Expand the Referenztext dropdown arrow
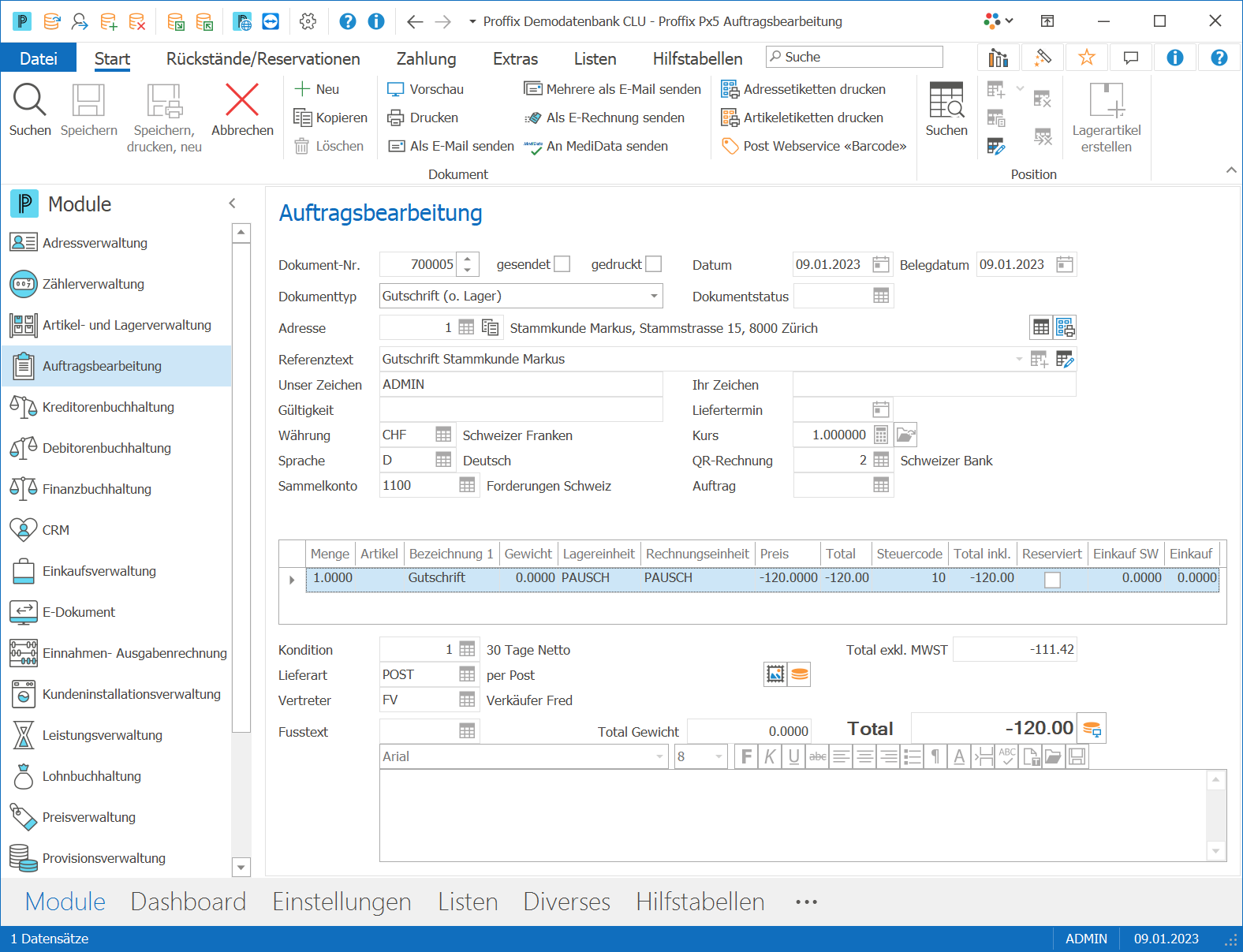Viewport: 1243px width, 952px height. [1019, 359]
